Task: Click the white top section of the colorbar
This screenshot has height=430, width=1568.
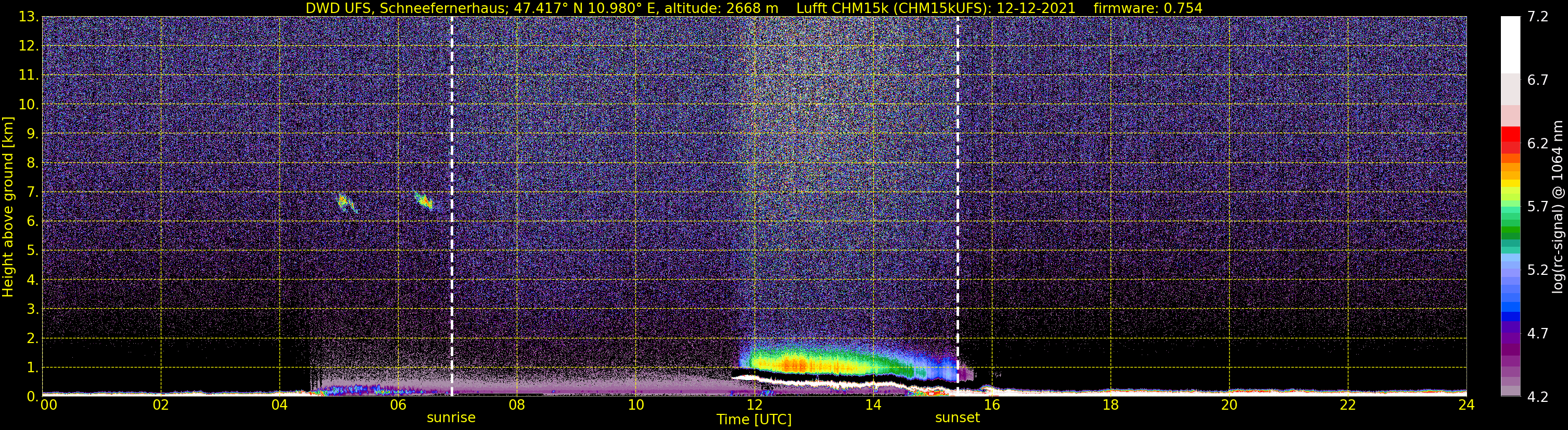Action: [x=1510, y=45]
